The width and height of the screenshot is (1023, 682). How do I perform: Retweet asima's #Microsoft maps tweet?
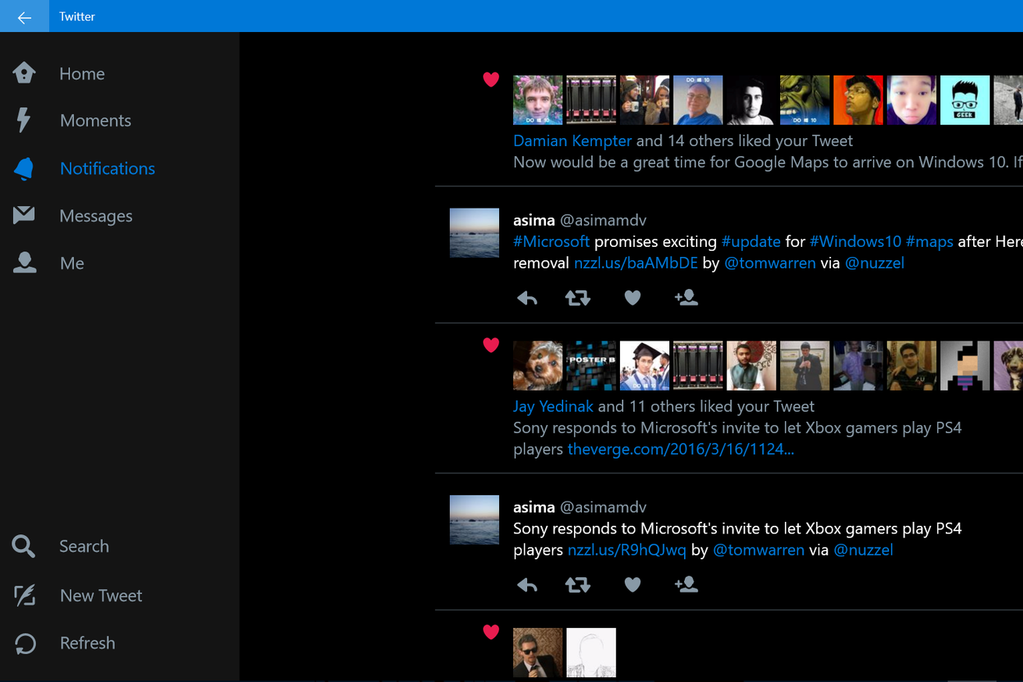click(578, 298)
